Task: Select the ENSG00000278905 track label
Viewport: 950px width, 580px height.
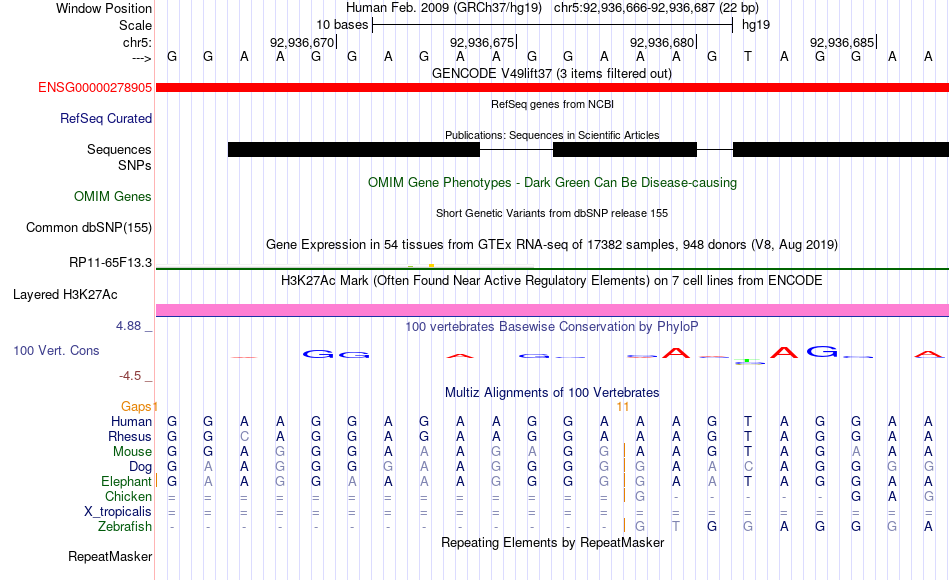Action: pyautogui.click(x=95, y=88)
